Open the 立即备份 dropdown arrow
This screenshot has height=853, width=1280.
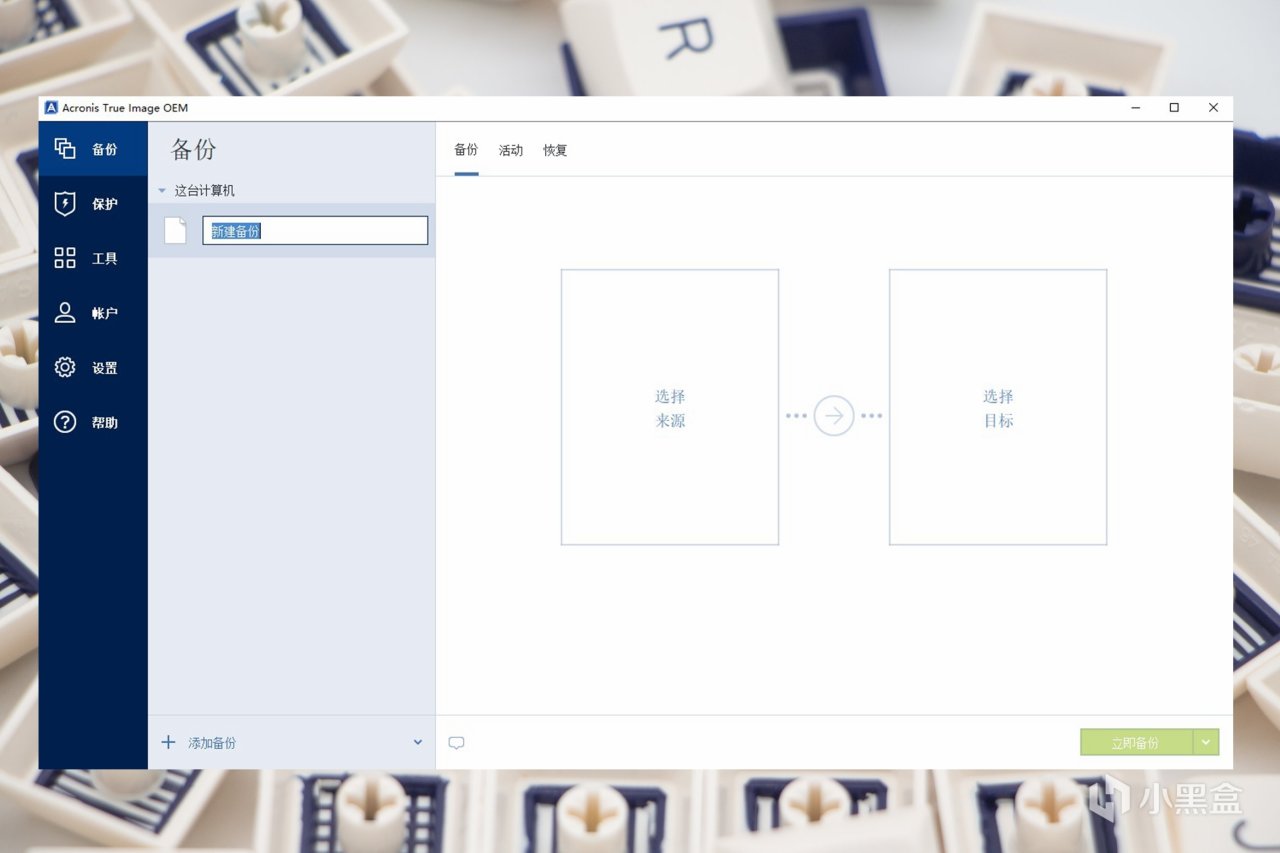(x=1206, y=742)
